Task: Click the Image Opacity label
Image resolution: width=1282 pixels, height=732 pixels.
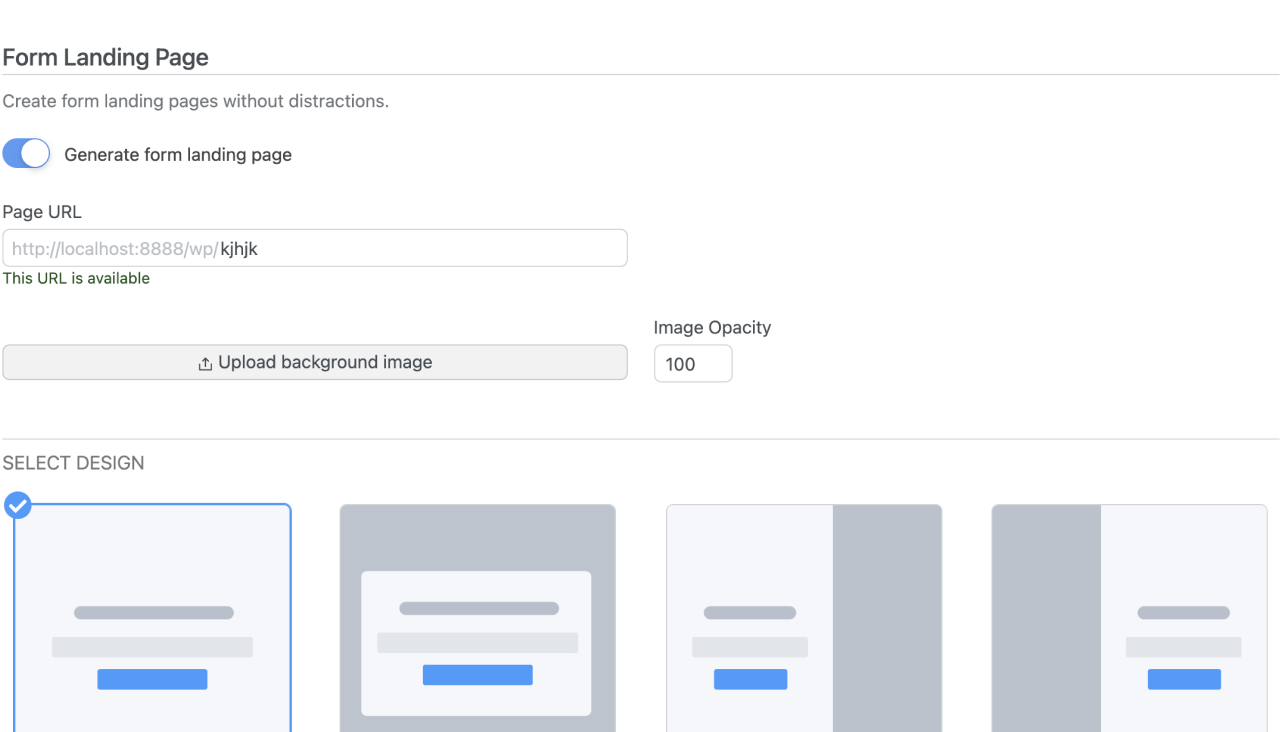Action: [712, 328]
